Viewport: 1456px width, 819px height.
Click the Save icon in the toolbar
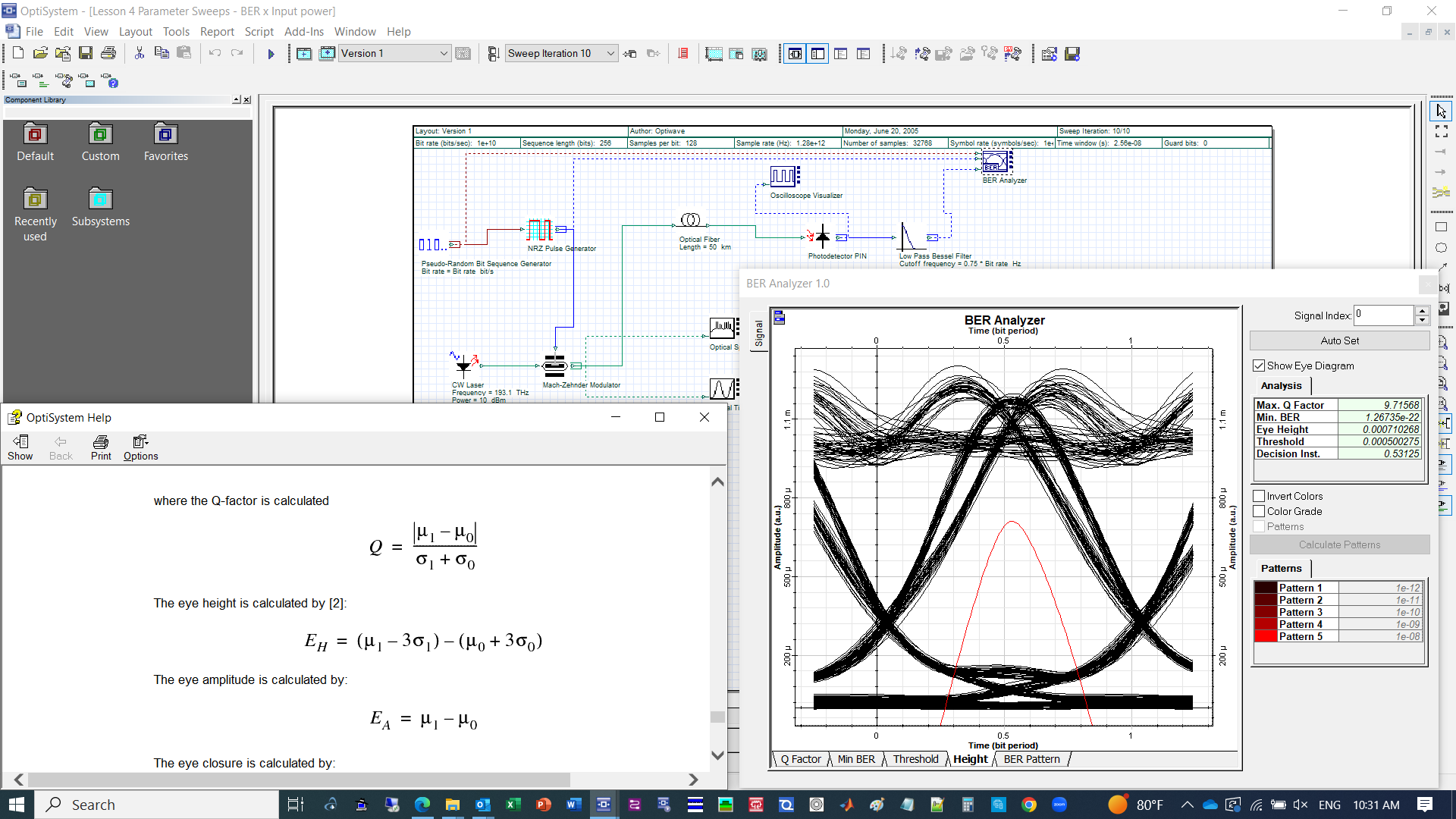pyautogui.click(x=86, y=53)
